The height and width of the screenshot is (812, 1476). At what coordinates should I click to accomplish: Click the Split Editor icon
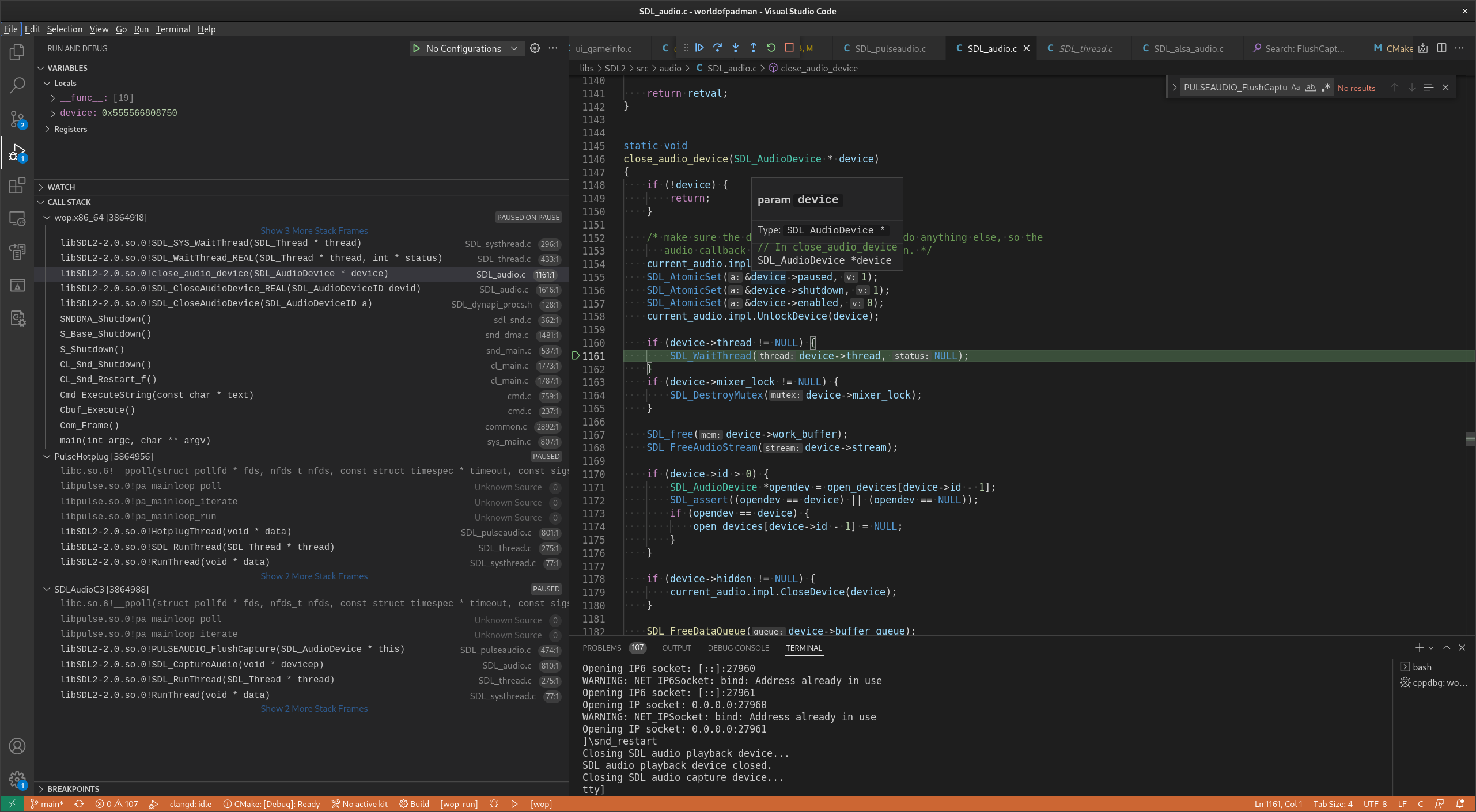[1443, 48]
